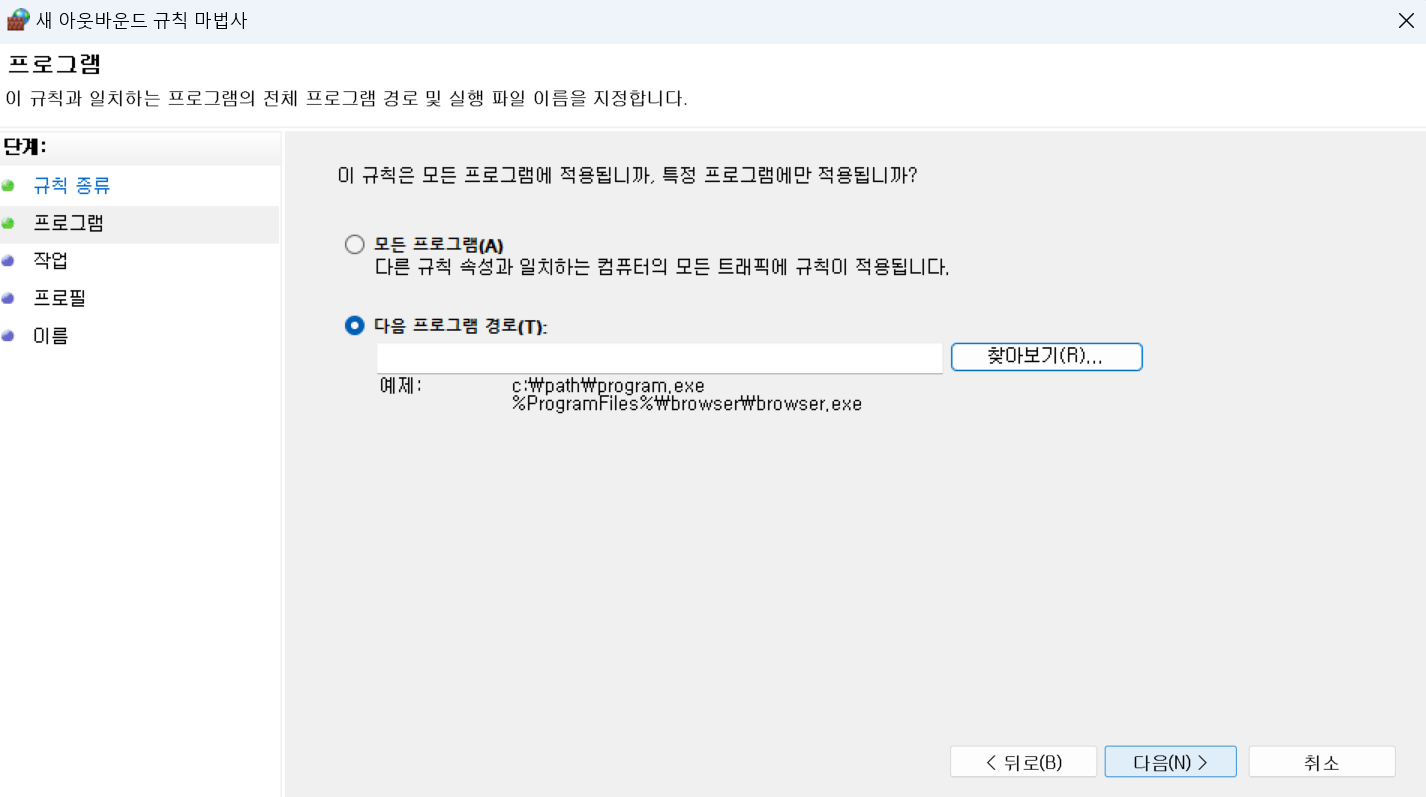1426x797 pixels.
Task: Click the program path input field
Action: pyautogui.click(x=659, y=358)
